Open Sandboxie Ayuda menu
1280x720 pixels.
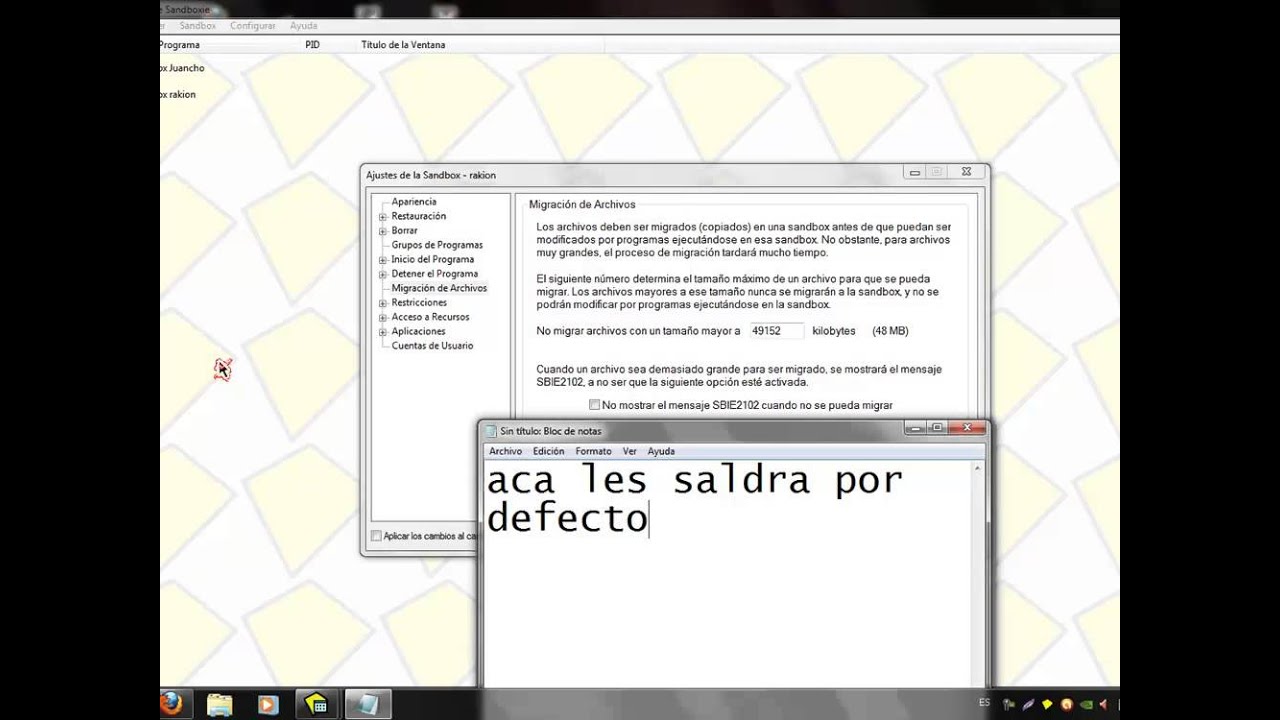click(x=303, y=25)
